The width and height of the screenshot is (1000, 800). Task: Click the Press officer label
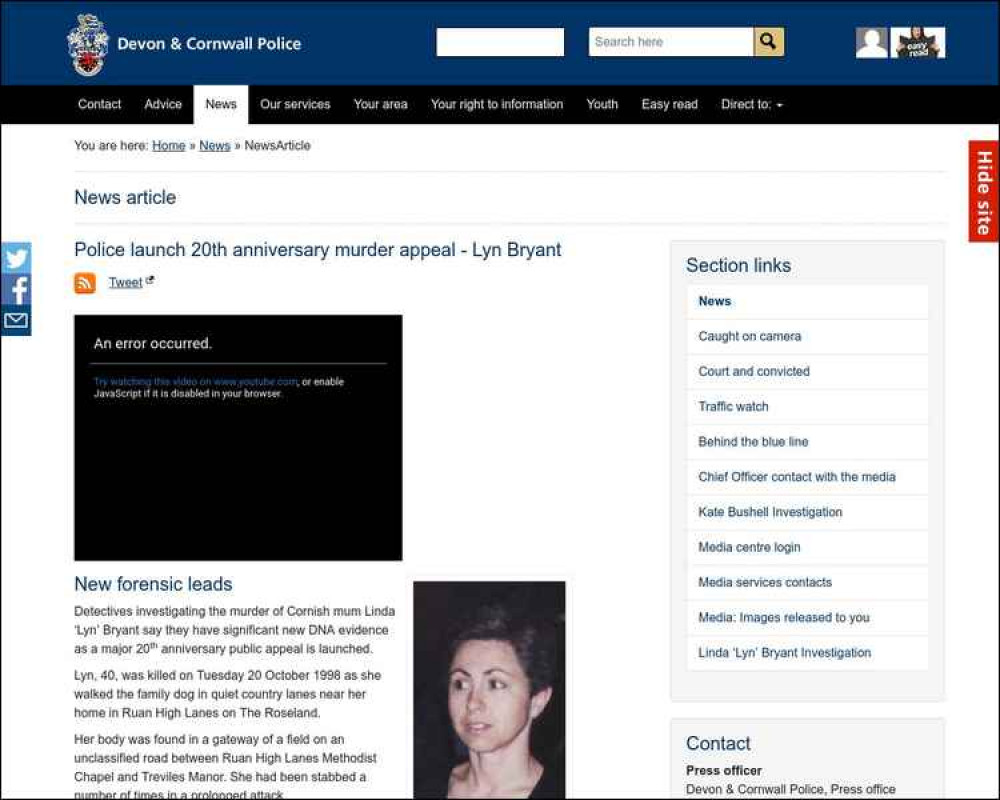[724, 770]
